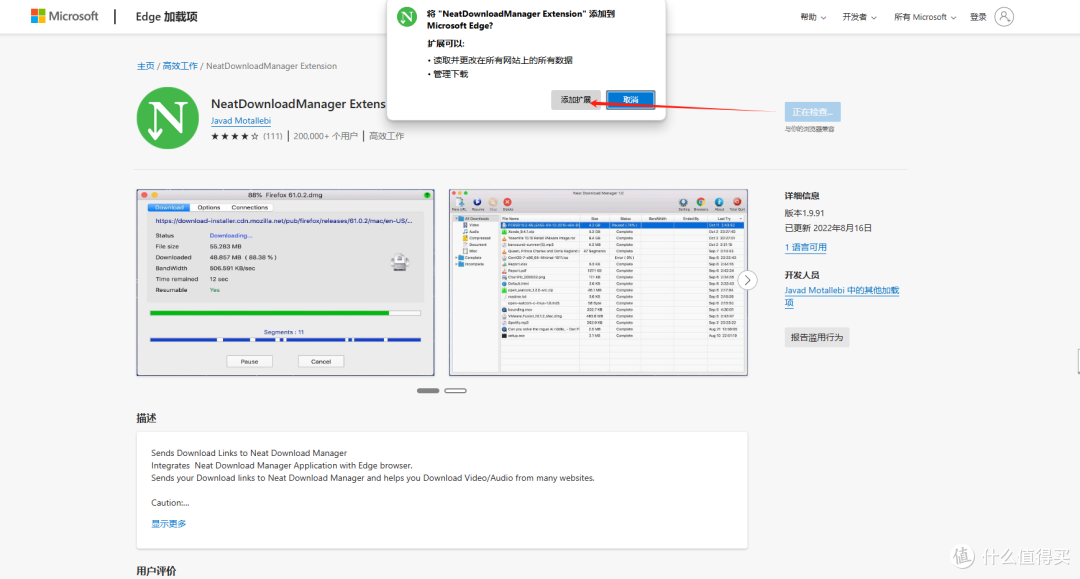The image size is (1080, 579).
Task: Expand the 帮助 dropdown menu
Action: pos(812,17)
